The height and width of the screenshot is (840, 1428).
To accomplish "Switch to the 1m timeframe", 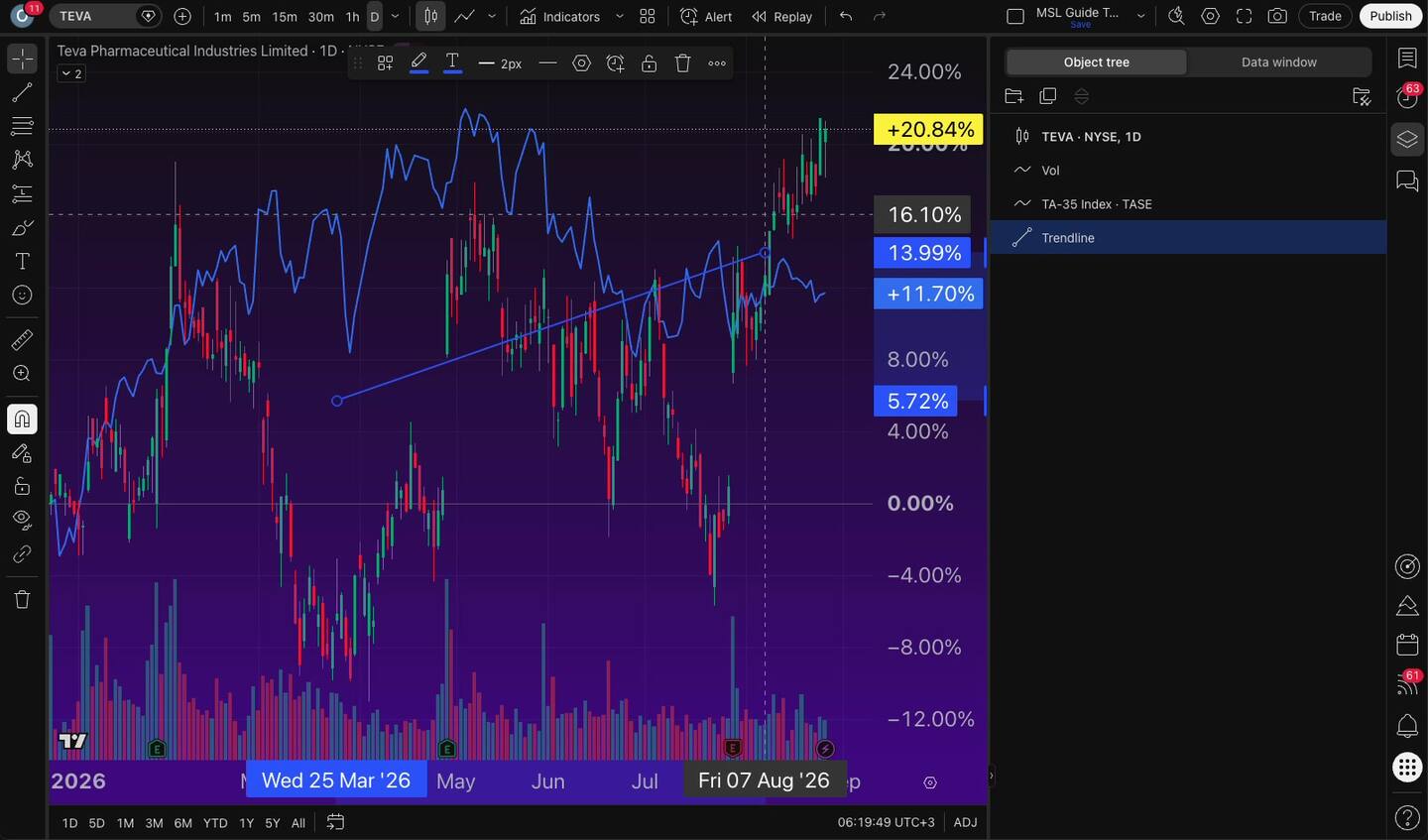I will pyautogui.click(x=222, y=16).
